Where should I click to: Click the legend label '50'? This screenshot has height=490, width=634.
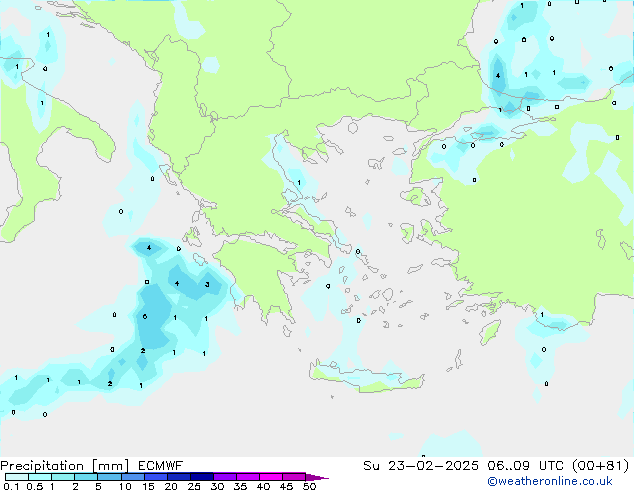(x=309, y=486)
